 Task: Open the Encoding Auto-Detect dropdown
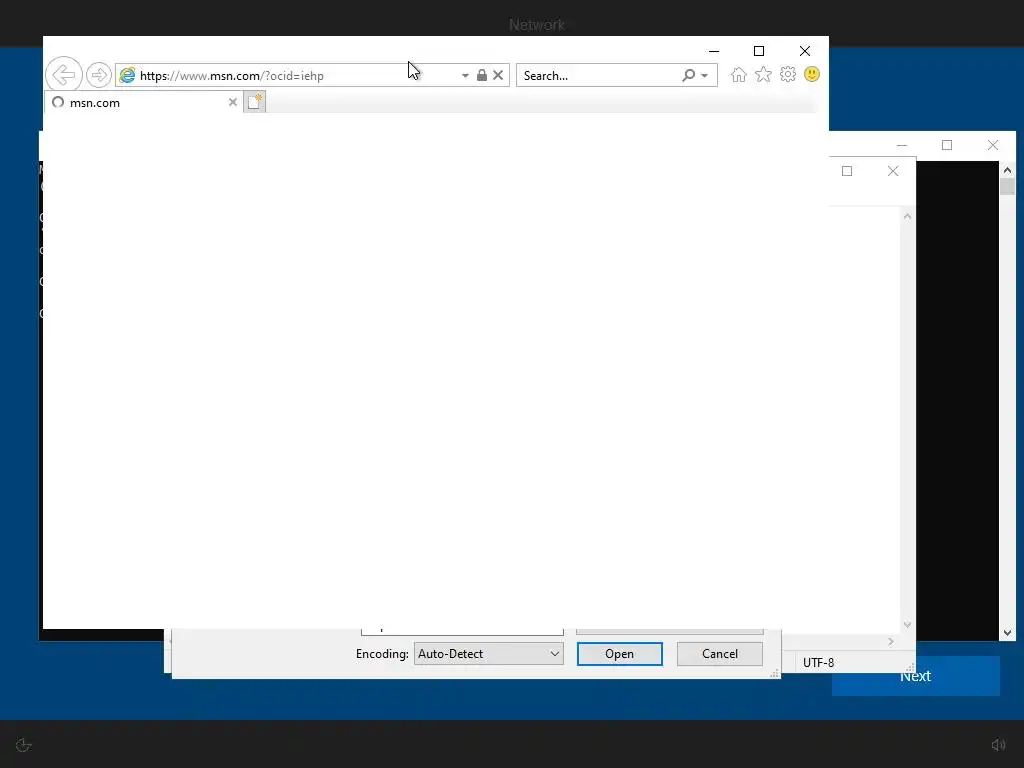488,654
